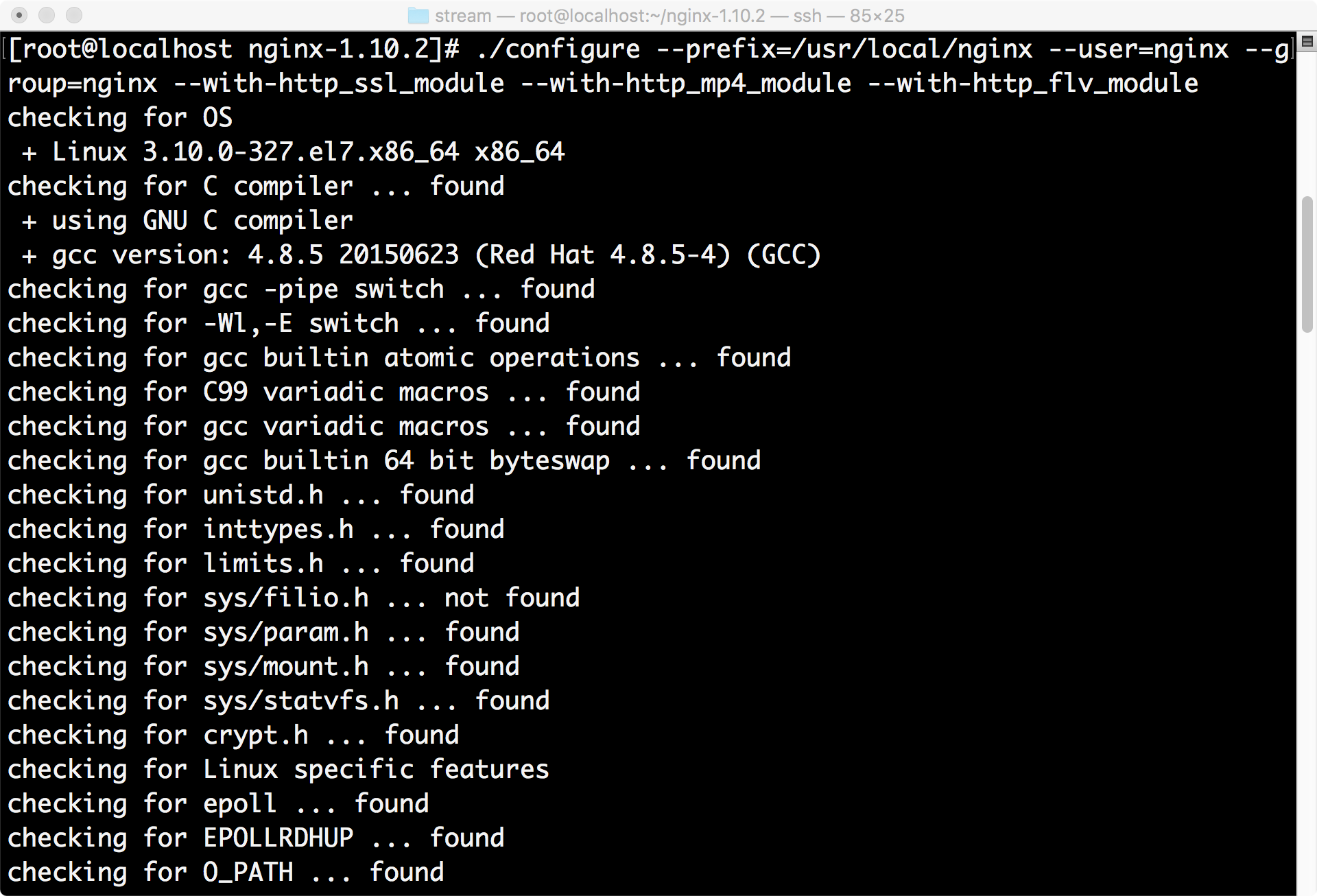Zoom the terminal window to full size
Viewport: 1317px width, 896px height.
point(74,15)
